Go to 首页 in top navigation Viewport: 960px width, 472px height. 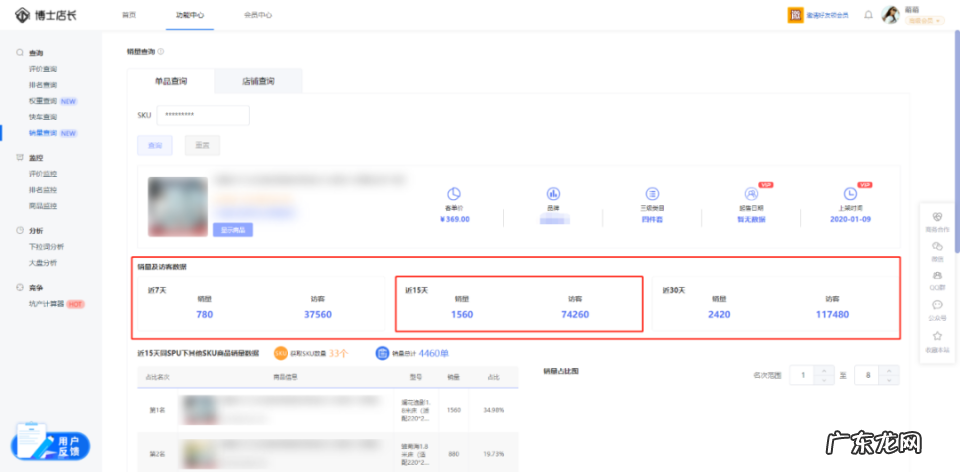click(x=129, y=15)
